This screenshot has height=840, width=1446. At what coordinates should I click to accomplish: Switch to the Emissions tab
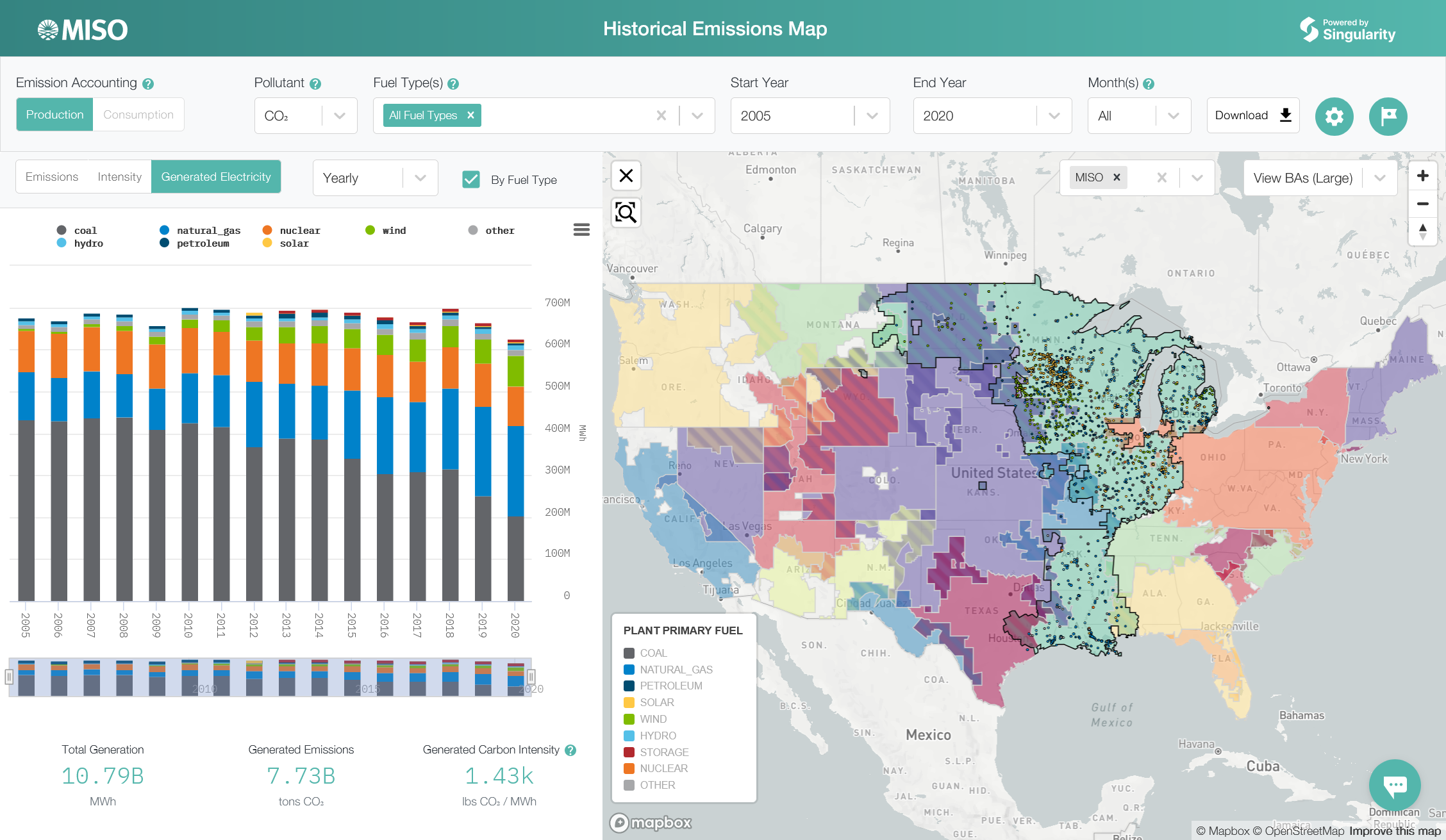pos(52,177)
